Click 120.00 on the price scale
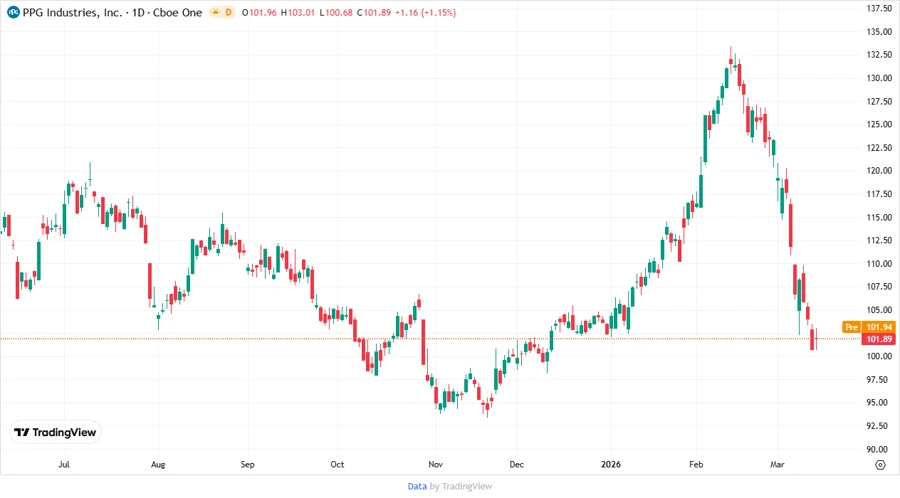The width and height of the screenshot is (900, 498). (879, 170)
